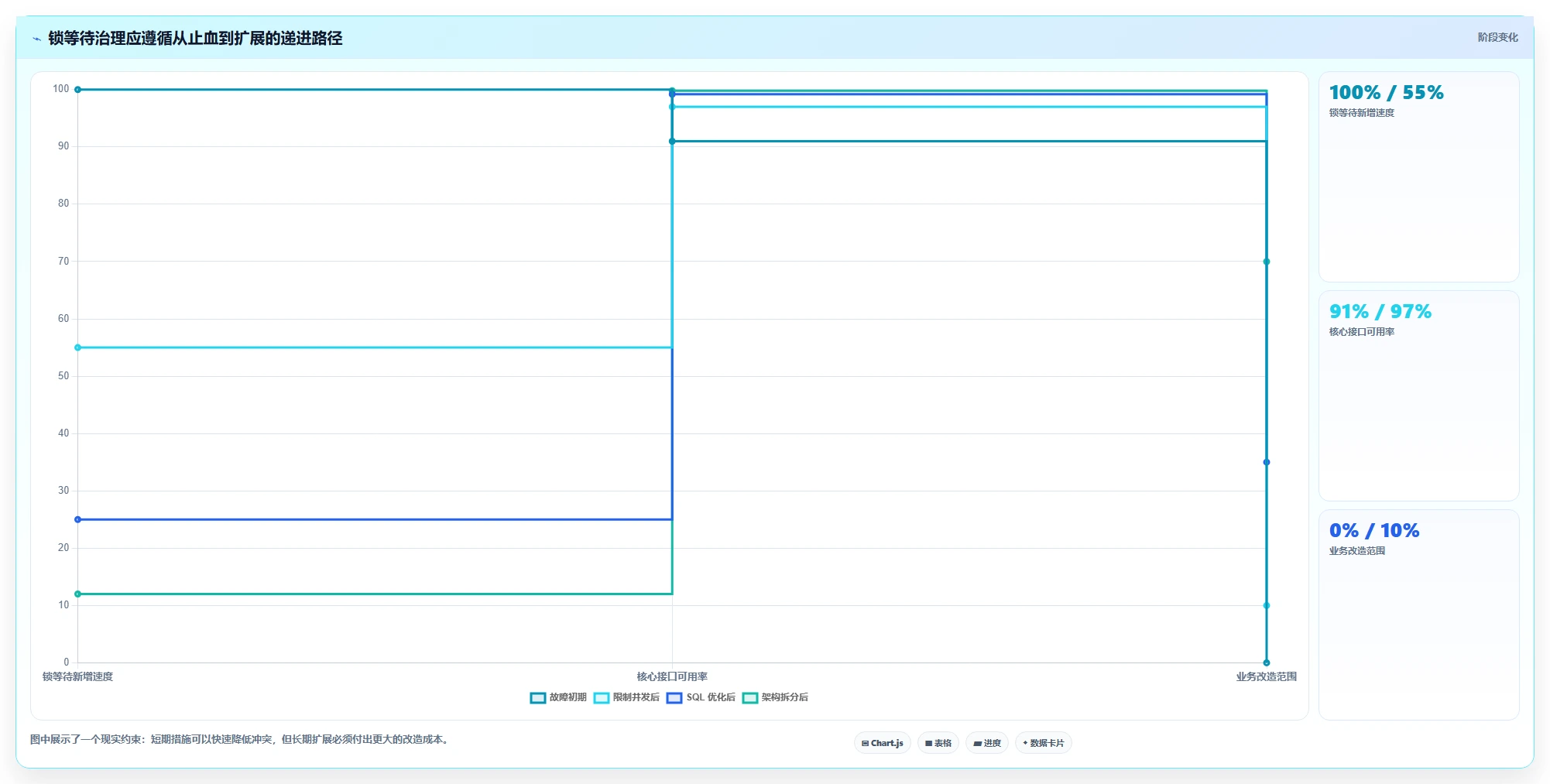The height and width of the screenshot is (784, 1550).
Task: Click the 进度 chip
Action: coord(987,743)
